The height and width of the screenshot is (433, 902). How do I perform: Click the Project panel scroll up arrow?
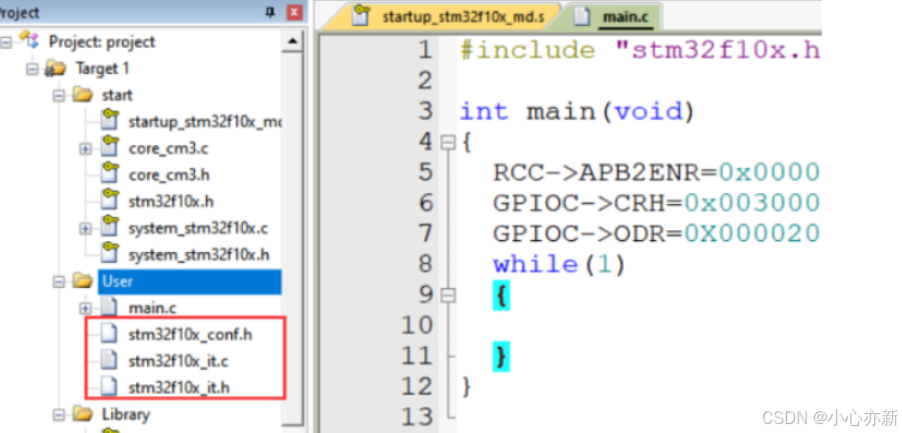(x=292, y=41)
